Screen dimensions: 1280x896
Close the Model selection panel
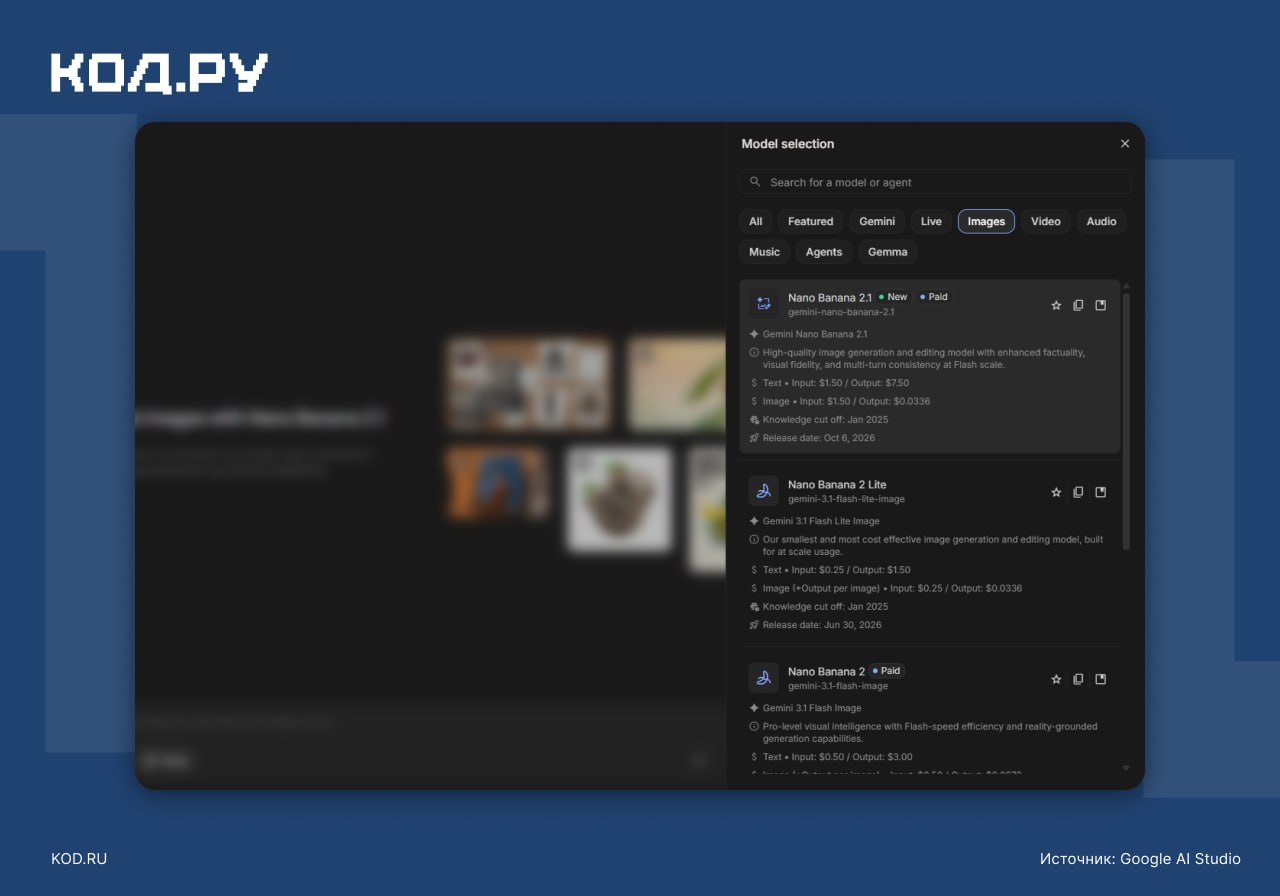[x=1125, y=144]
